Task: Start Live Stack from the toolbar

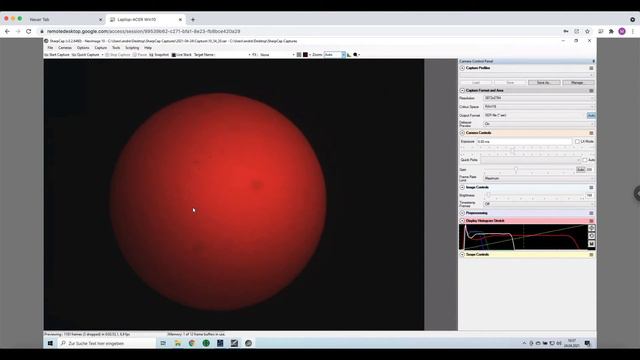Action: (x=182, y=55)
